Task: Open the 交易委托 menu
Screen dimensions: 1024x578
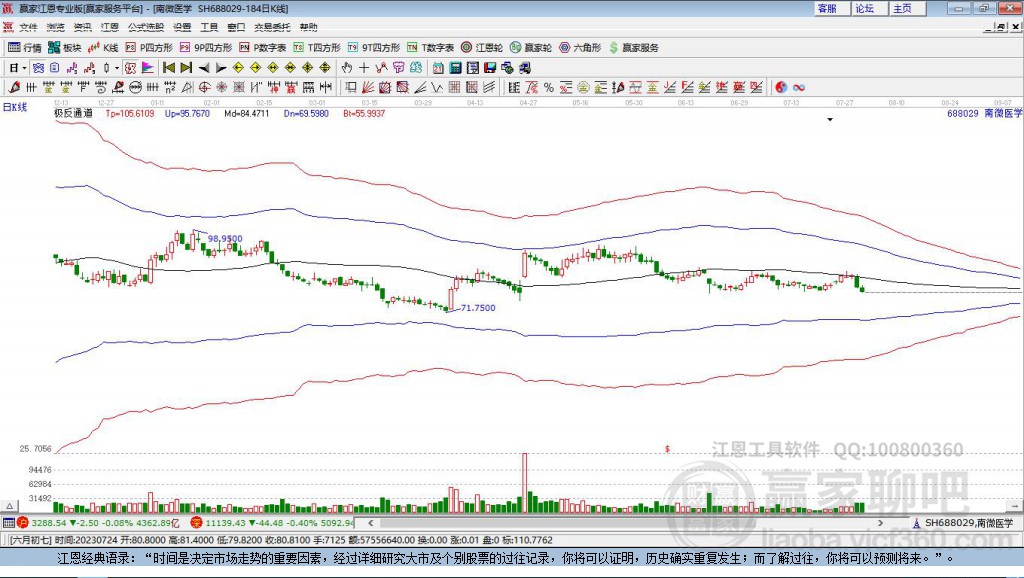Action: pos(272,27)
